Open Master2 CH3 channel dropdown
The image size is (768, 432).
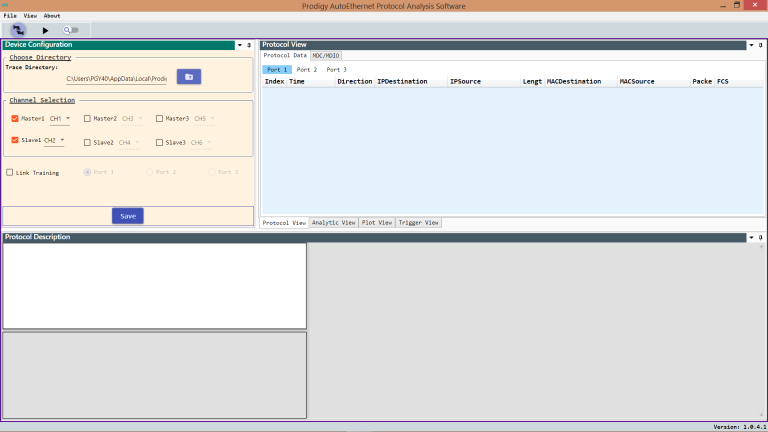(x=132, y=119)
